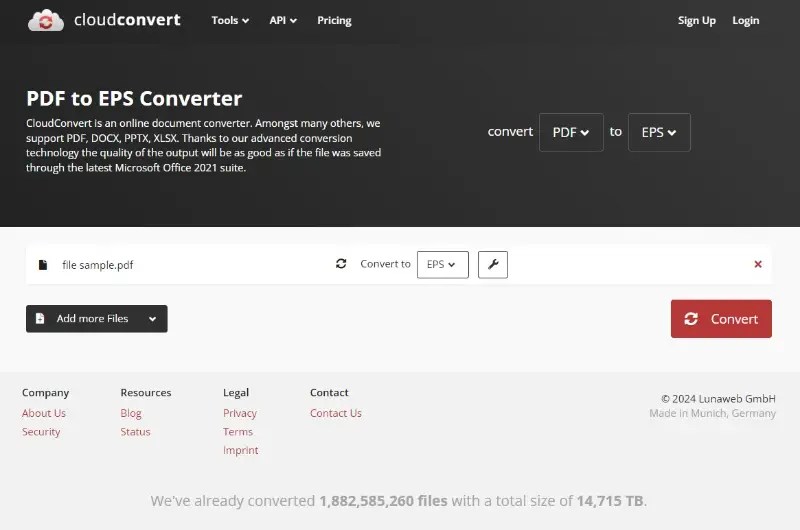Image resolution: width=800 pixels, height=530 pixels.
Task: Click the Company footer heading
Action: [x=45, y=392]
